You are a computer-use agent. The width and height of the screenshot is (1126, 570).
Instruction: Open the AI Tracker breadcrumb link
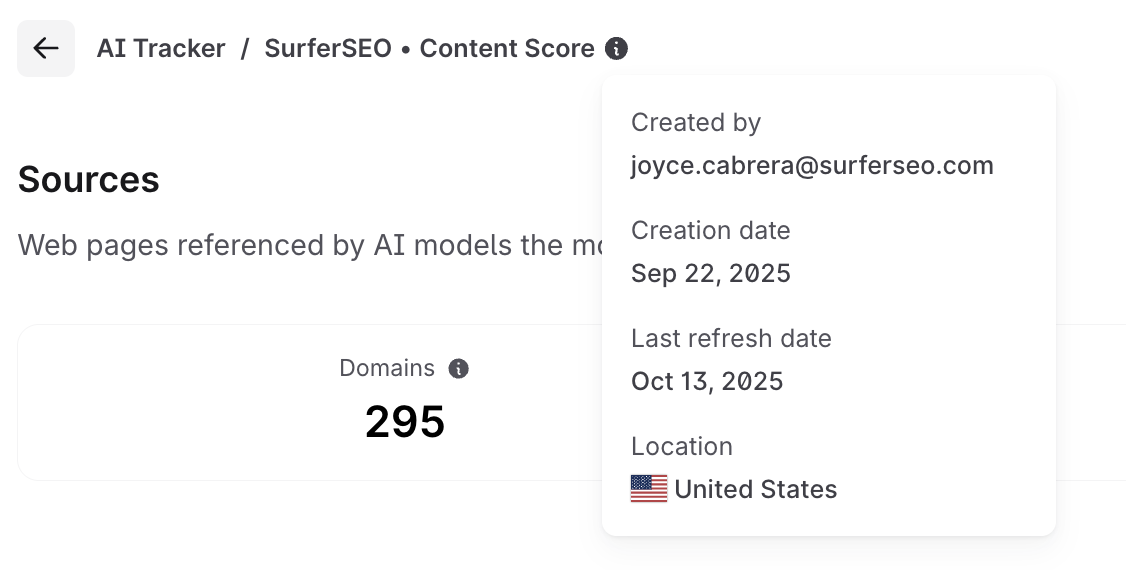(161, 48)
